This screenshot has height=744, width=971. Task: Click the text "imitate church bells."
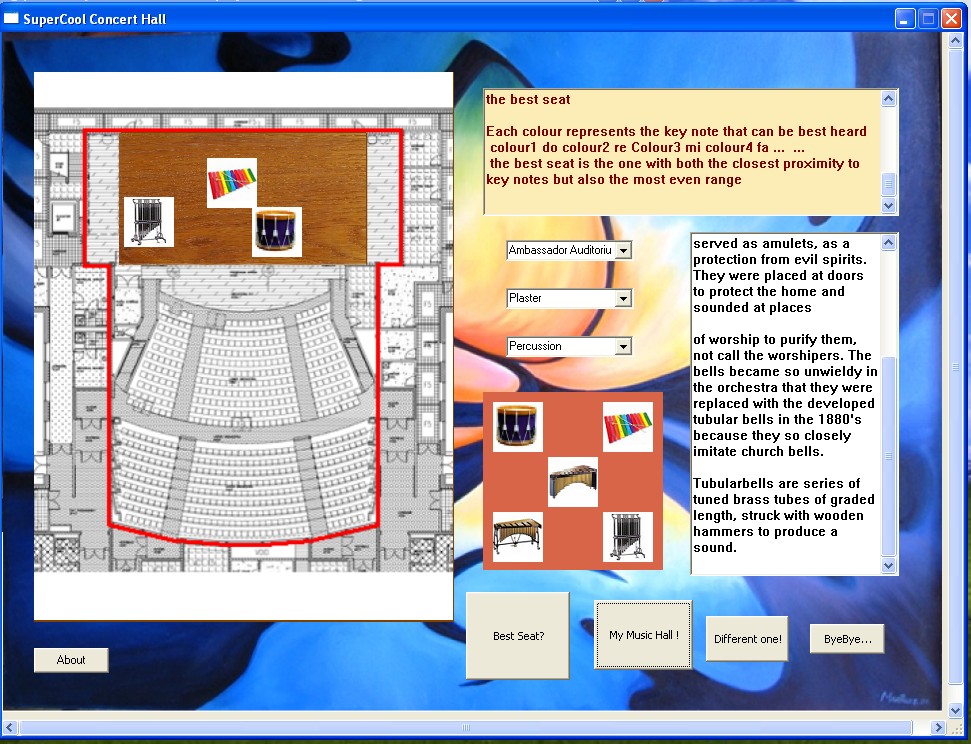tap(758, 452)
